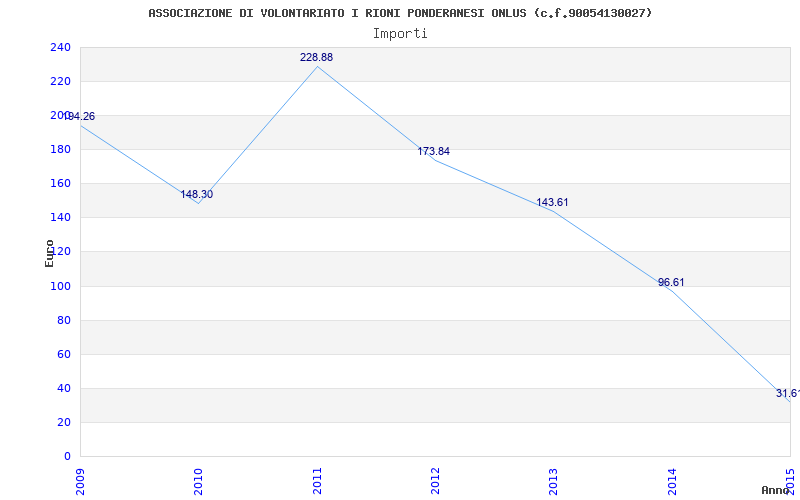Click the 140 y-axis tick label
This screenshot has height=500, width=800.
[60, 218]
